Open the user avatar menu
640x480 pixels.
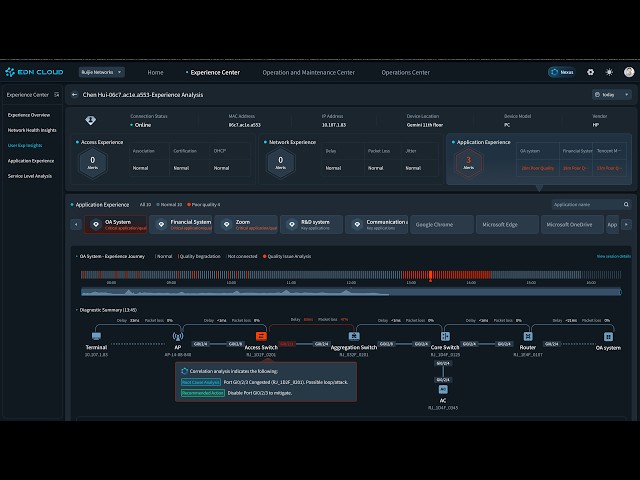pos(629,72)
